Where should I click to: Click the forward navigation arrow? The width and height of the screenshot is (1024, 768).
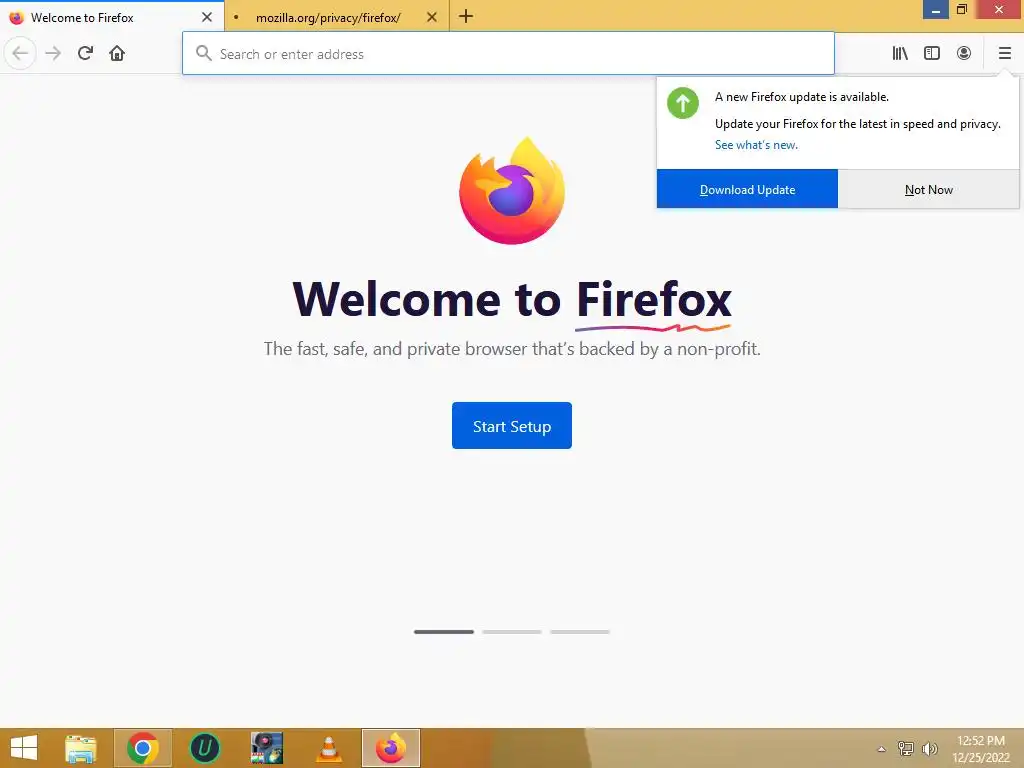pyautogui.click(x=54, y=54)
